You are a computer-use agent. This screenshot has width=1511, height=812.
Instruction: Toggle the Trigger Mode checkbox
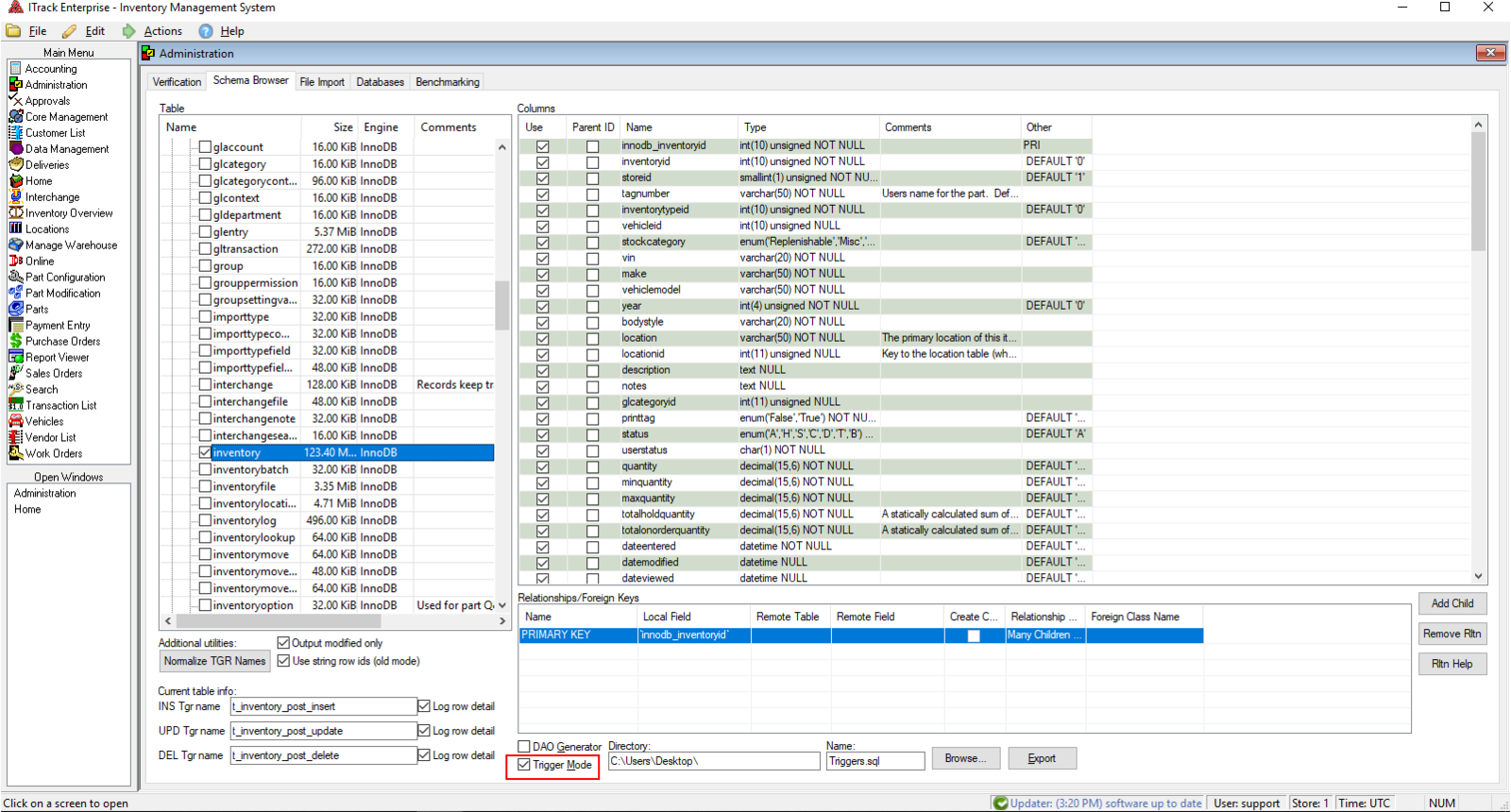(x=524, y=765)
